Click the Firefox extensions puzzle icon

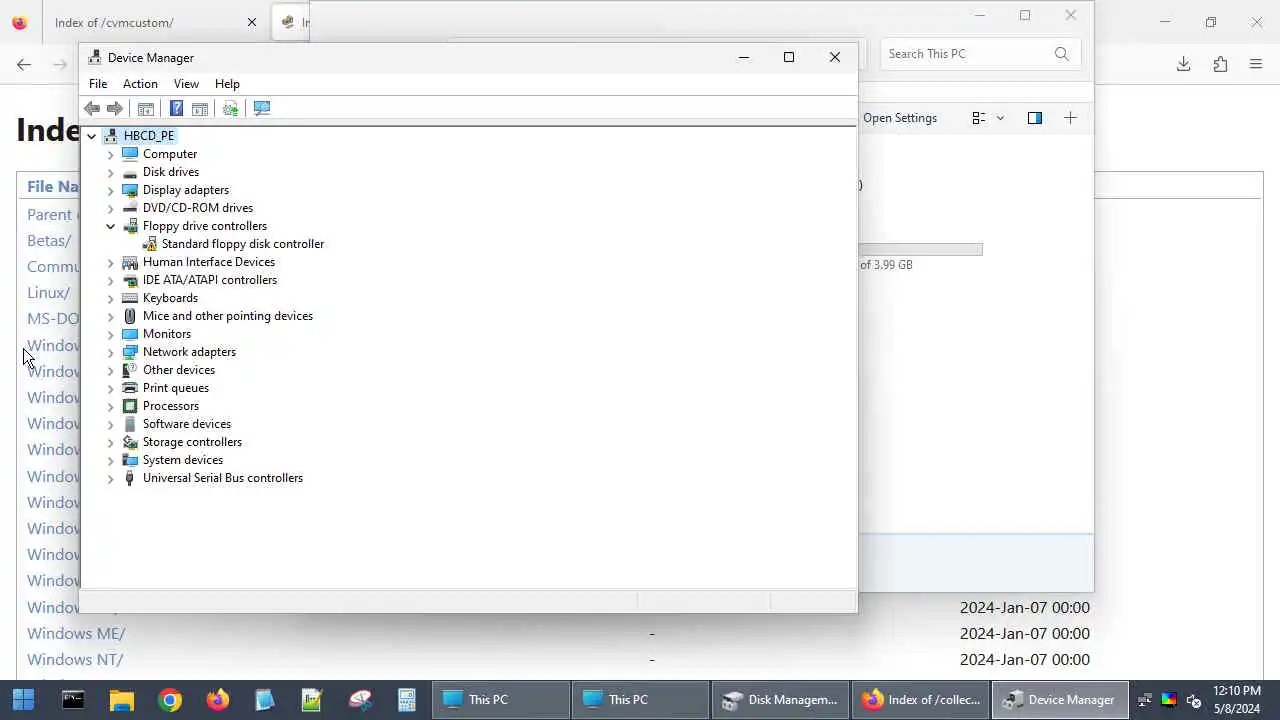(x=1220, y=64)
